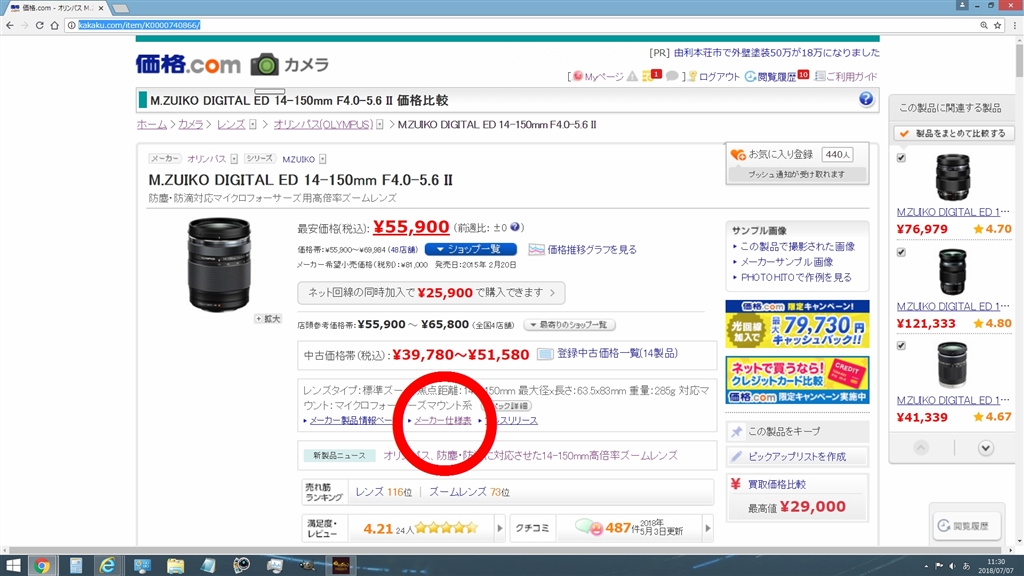Expand the レンズ breadcrumb dropdown
Image resolution: width=1024 pixels, height=576 pixels.
253,124
